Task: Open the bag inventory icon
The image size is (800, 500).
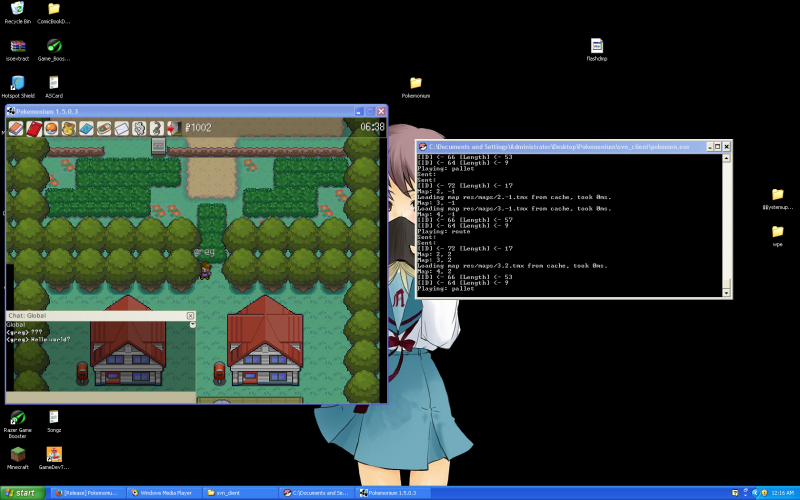Action: point(68,128)
